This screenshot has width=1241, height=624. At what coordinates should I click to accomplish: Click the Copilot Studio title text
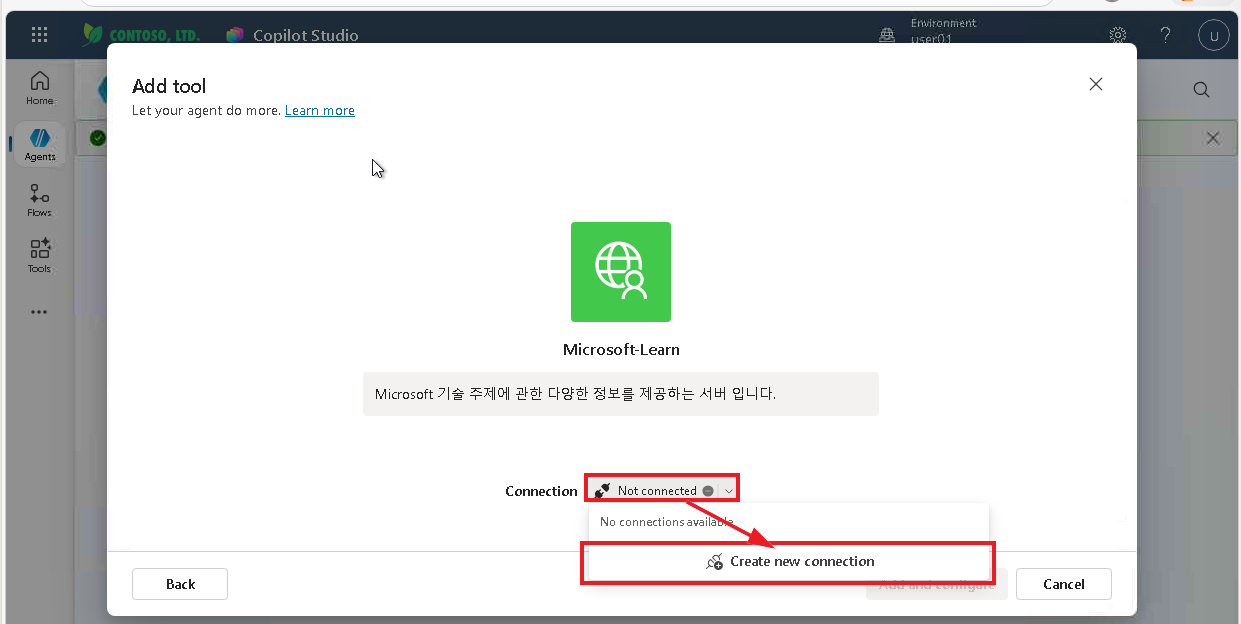pyautogui.click(x=306, y=36)
